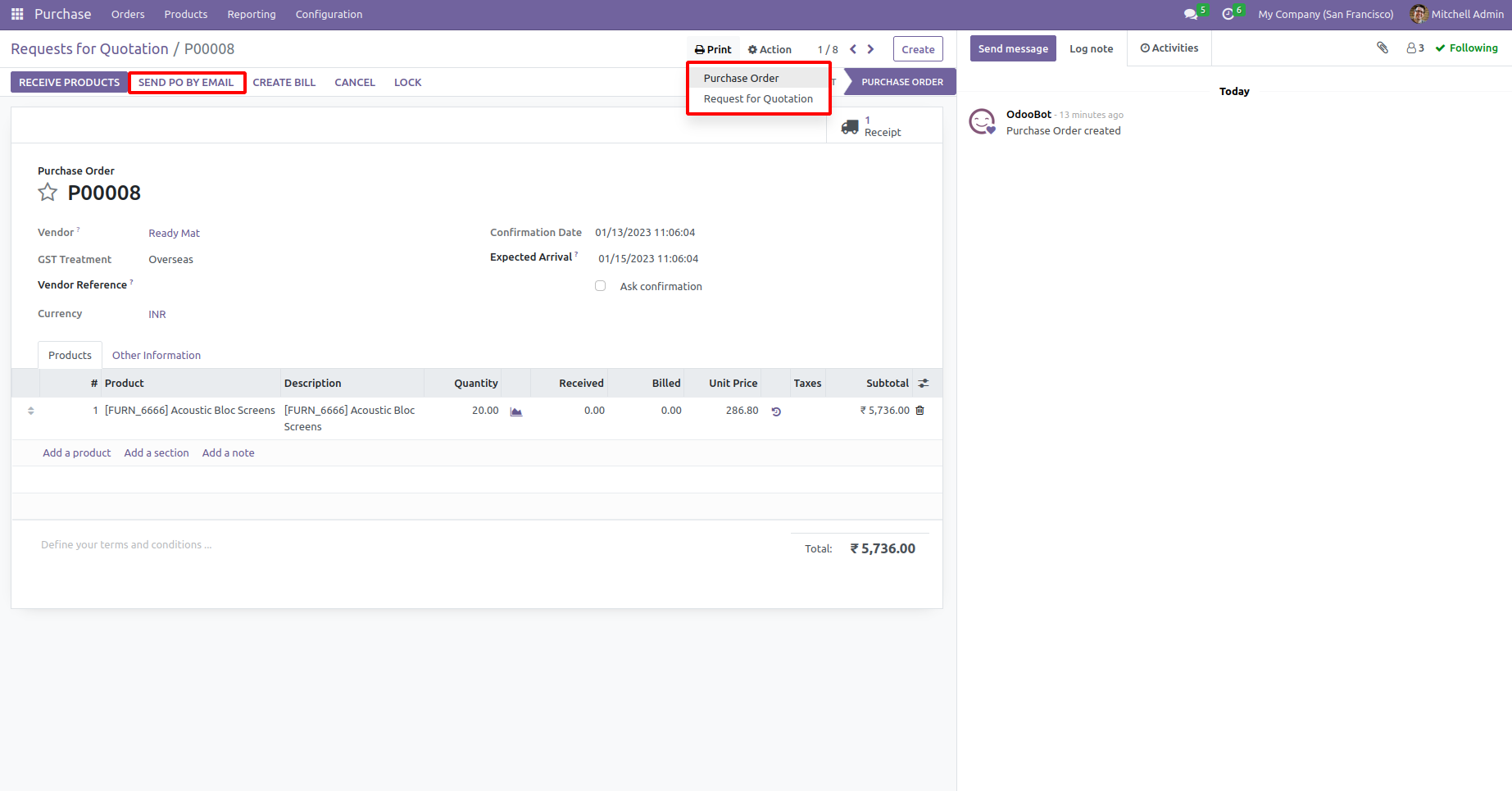Click the record pager 1 / 8
Screen dimensions: 1512x791
828,49
